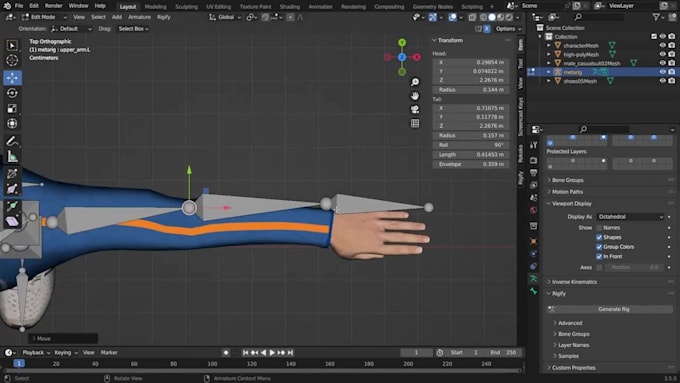Open the Display As Octahedral dropdown

(631, 216)
